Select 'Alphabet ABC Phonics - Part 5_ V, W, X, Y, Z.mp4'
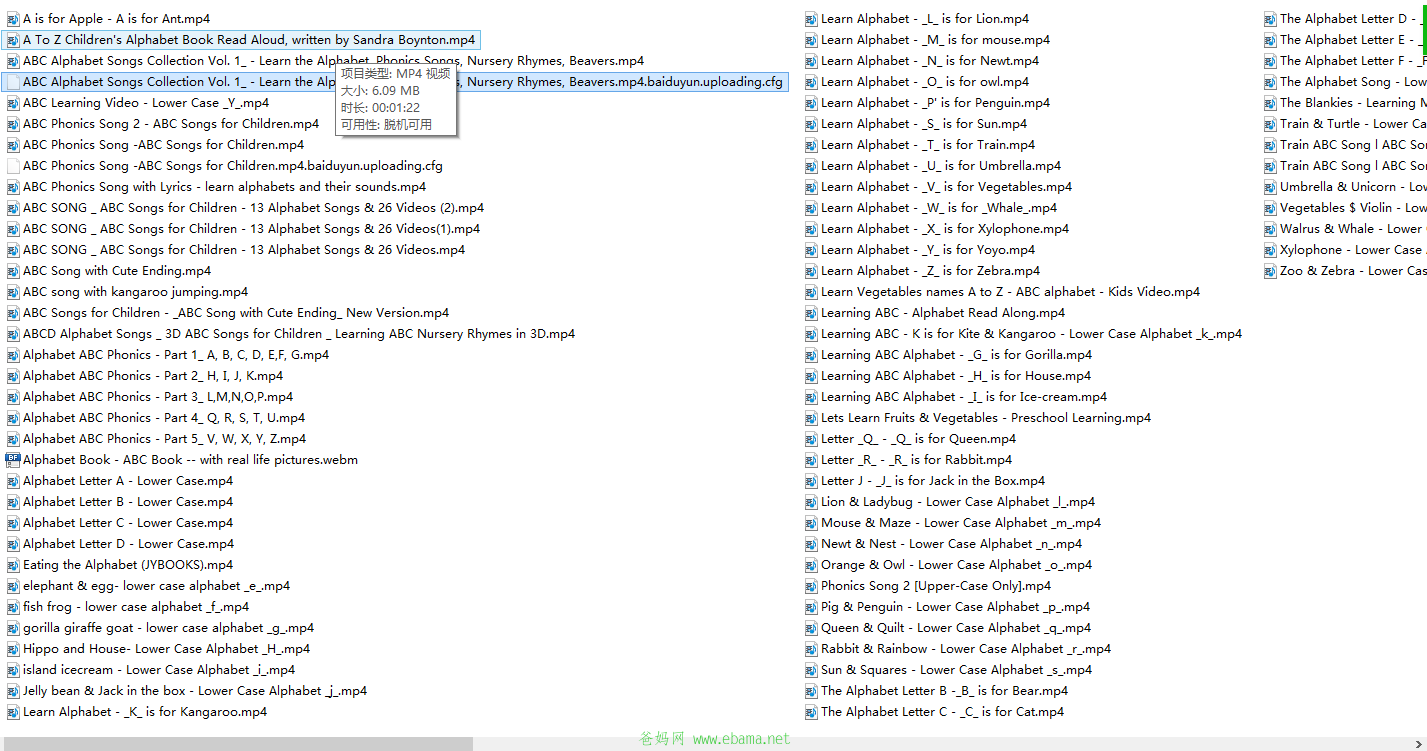Screen dimensions: 1427x751 coord(164,439)
